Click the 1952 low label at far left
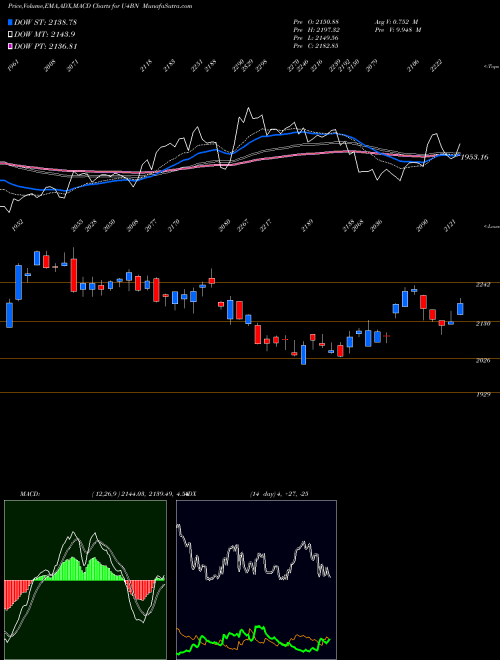500x660 pixels. (18, 225)
